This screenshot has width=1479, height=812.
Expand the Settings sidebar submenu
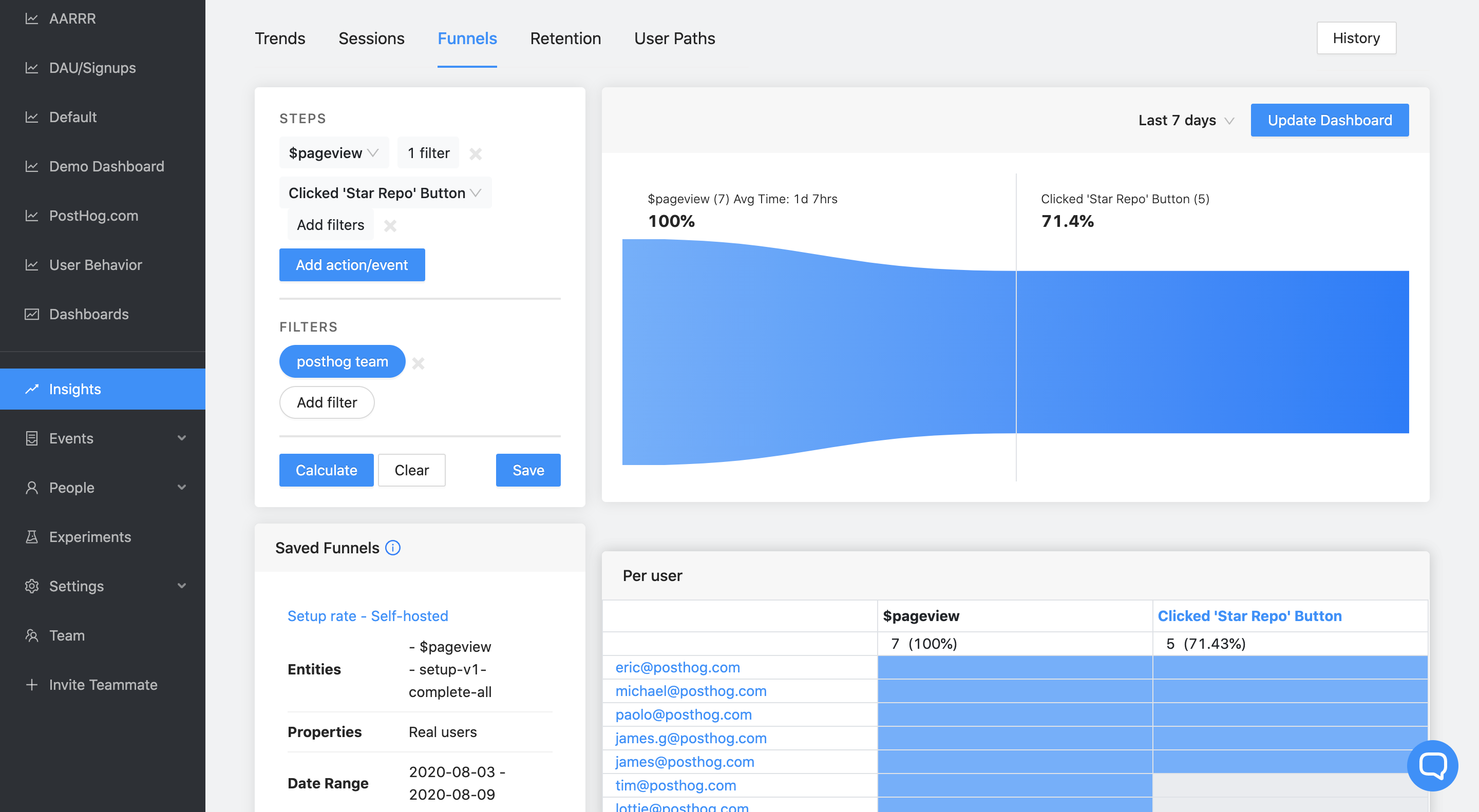click(x=181, y=586)
